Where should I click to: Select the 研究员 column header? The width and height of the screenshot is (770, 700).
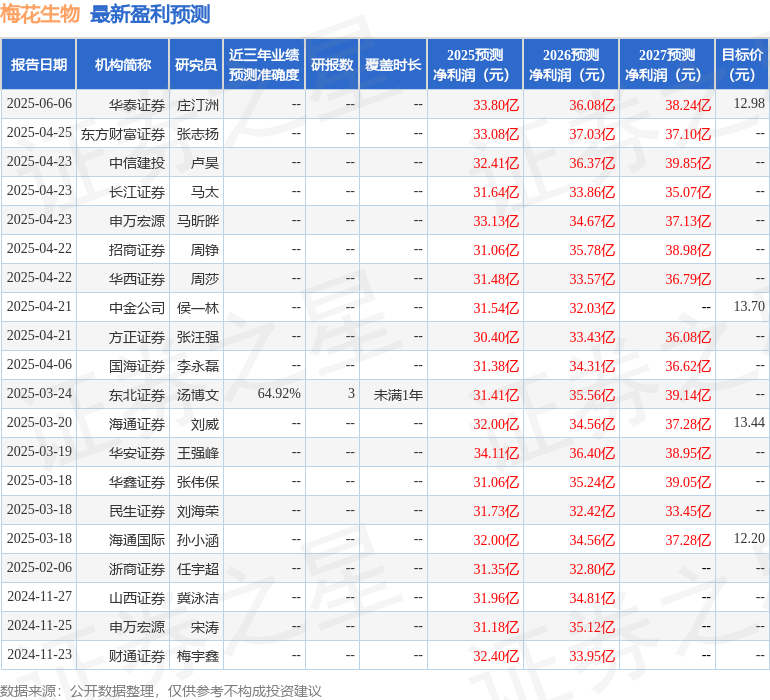tap(195, 65)
